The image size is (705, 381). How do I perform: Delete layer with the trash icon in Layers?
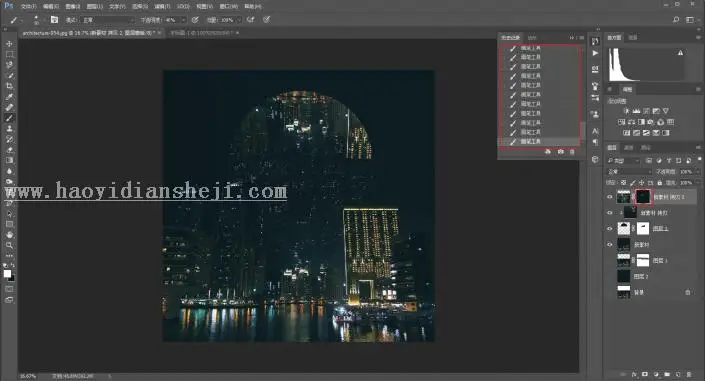[x=689, y=374]
